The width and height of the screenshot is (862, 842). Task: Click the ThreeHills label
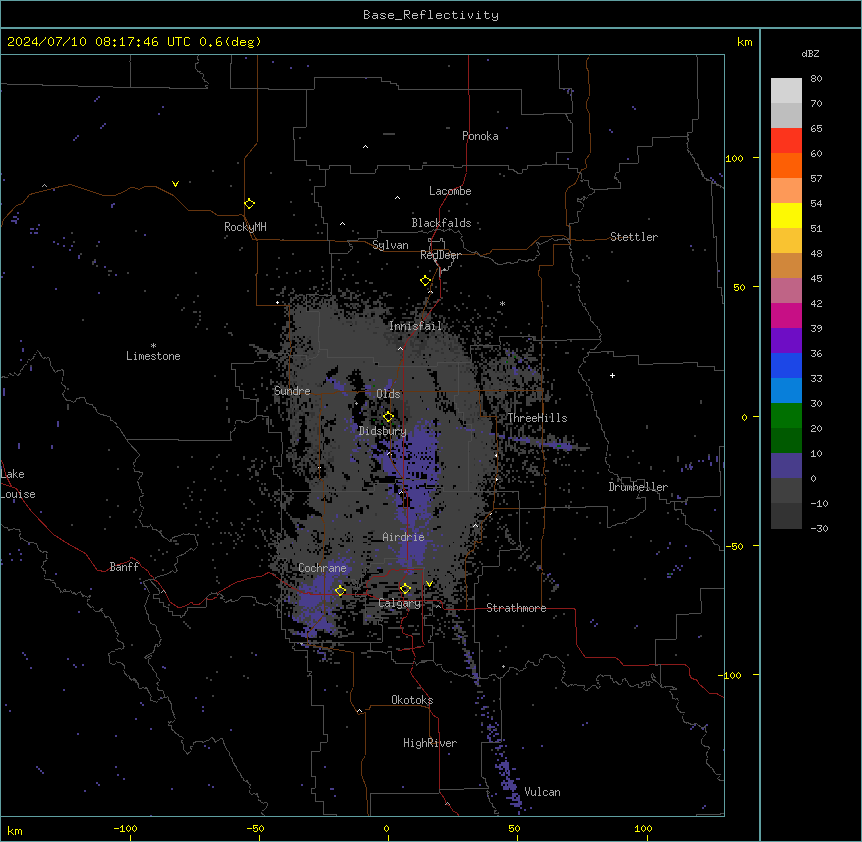tap(537, 418)
